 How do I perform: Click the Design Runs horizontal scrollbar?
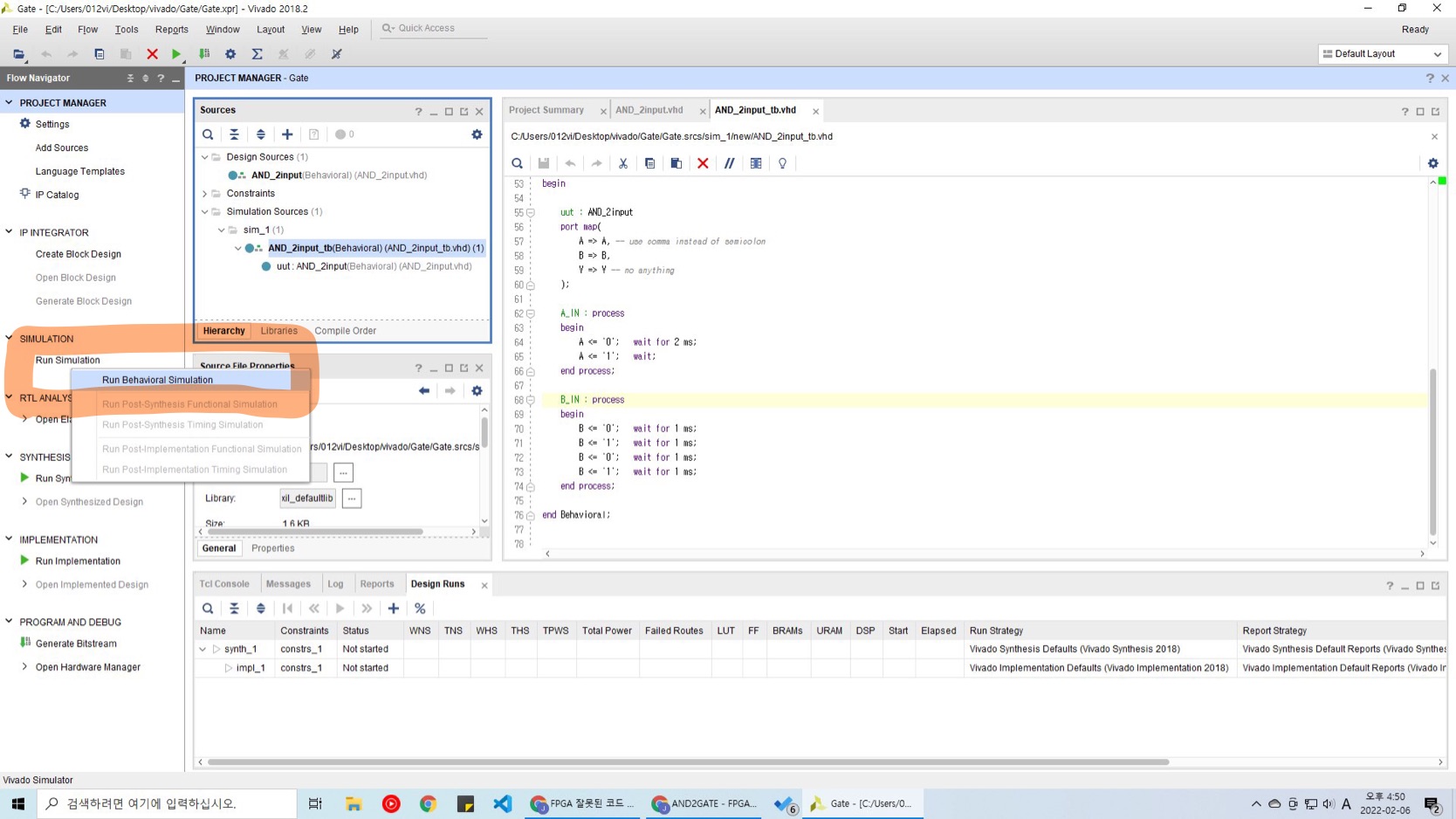click(688, 762)
